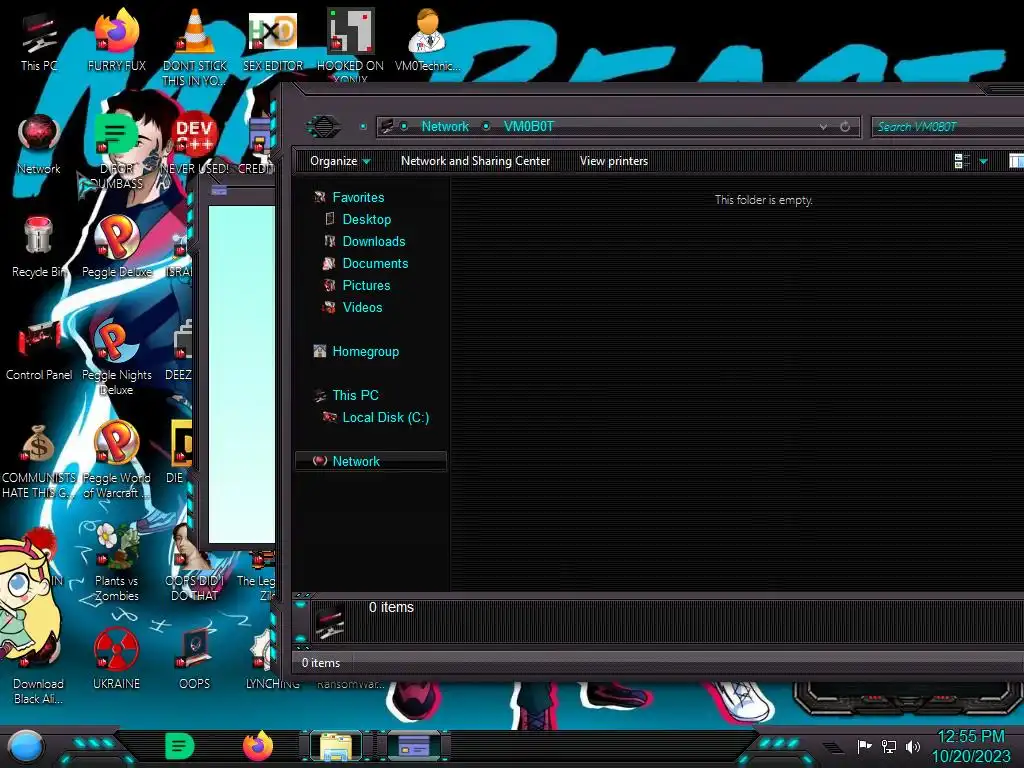
Task: Click Network in the address breadcrumb
Action: pos(445,127)
